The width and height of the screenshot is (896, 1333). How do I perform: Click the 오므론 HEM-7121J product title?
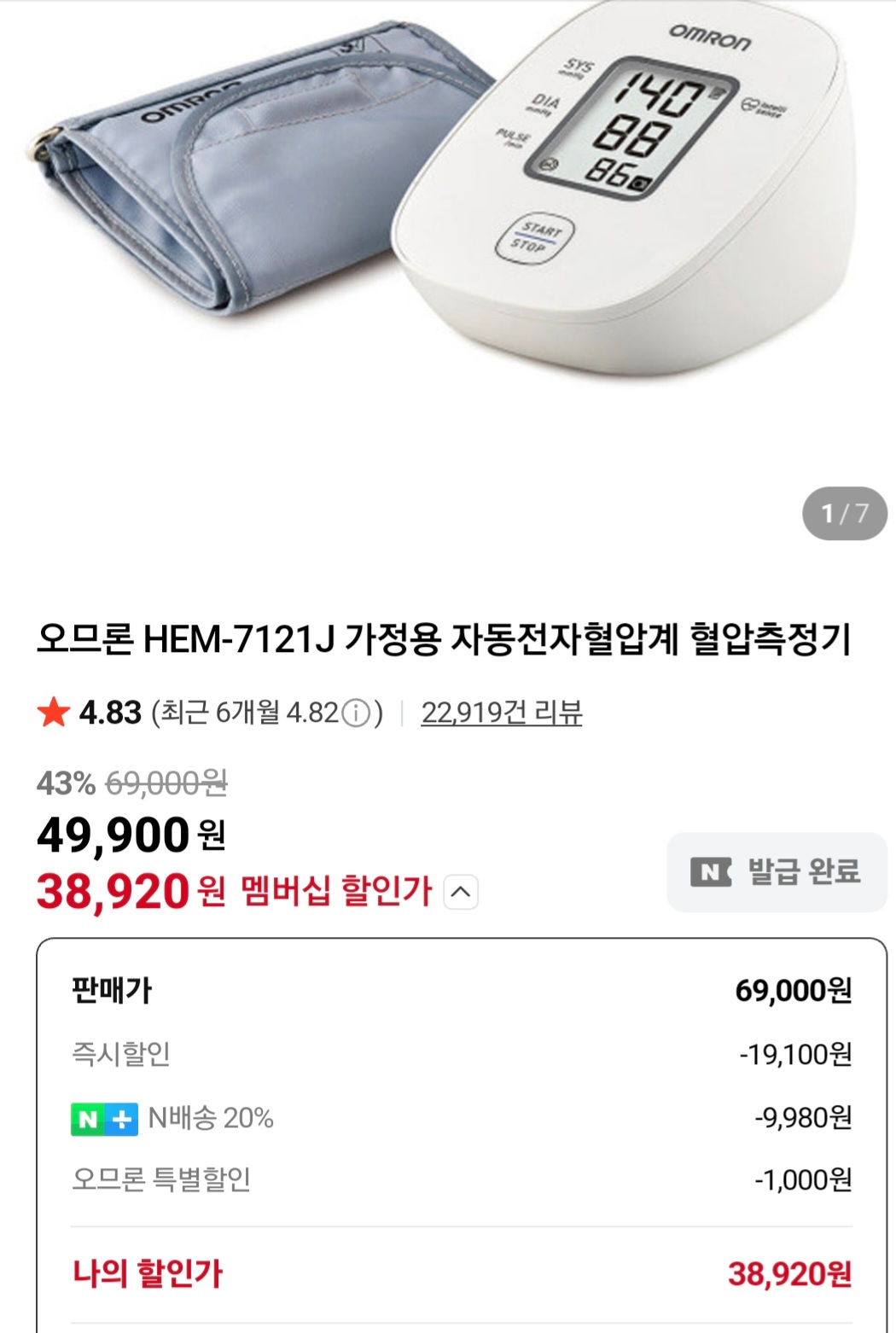coord(444,640)
